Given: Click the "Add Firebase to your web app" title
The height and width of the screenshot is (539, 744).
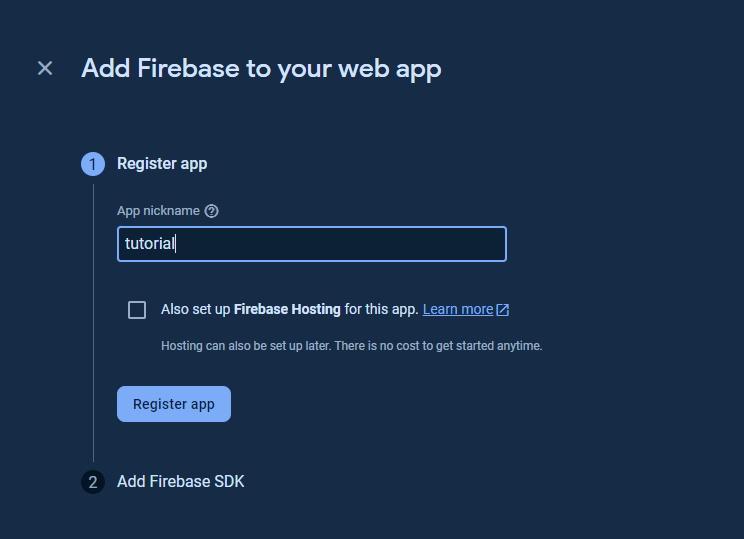Looking at the screenshot, I should 261,68.
